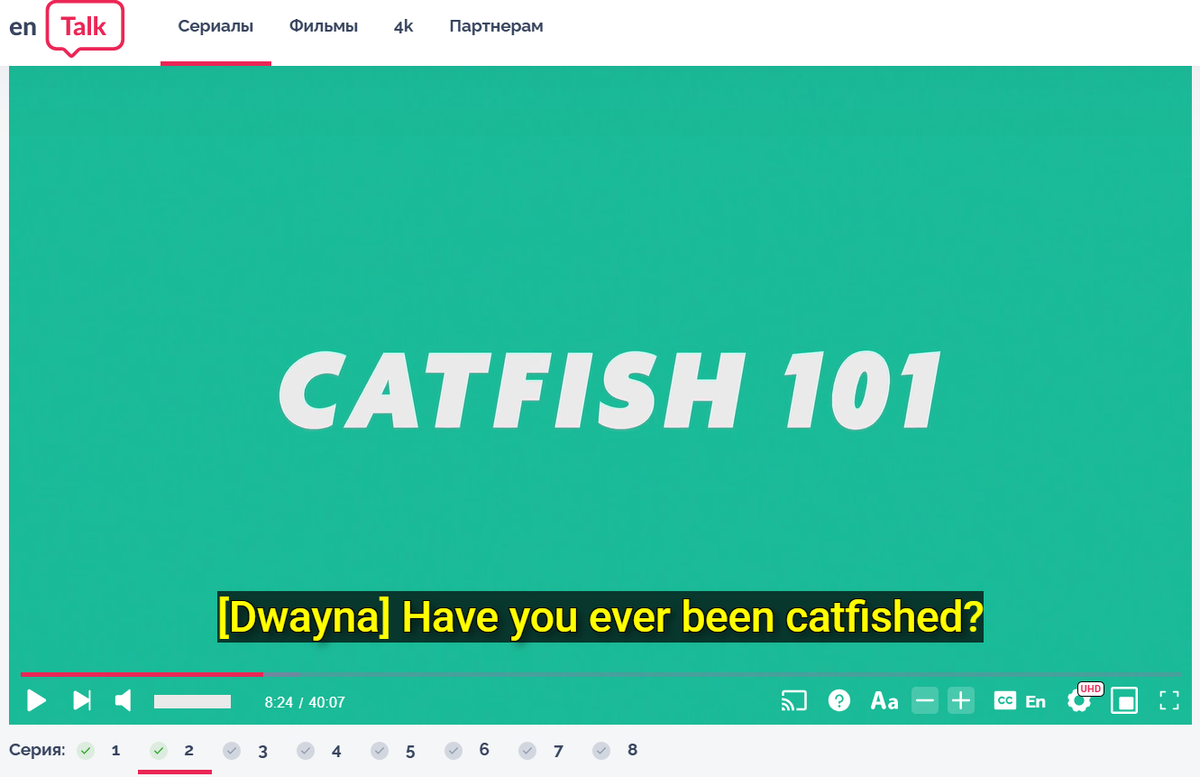Viewport: 1200px width, 777px height.
Task: Open the Партнерам tab
Action: coord(496,27)
